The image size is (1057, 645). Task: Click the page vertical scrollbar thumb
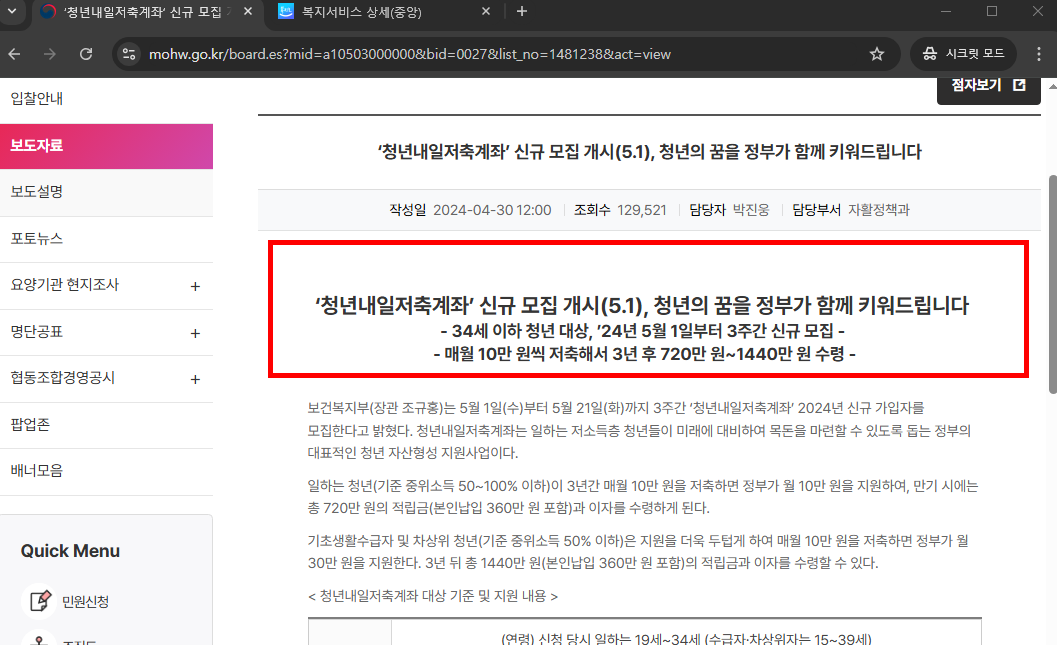pyautogui.click(x=1052, y=284)
